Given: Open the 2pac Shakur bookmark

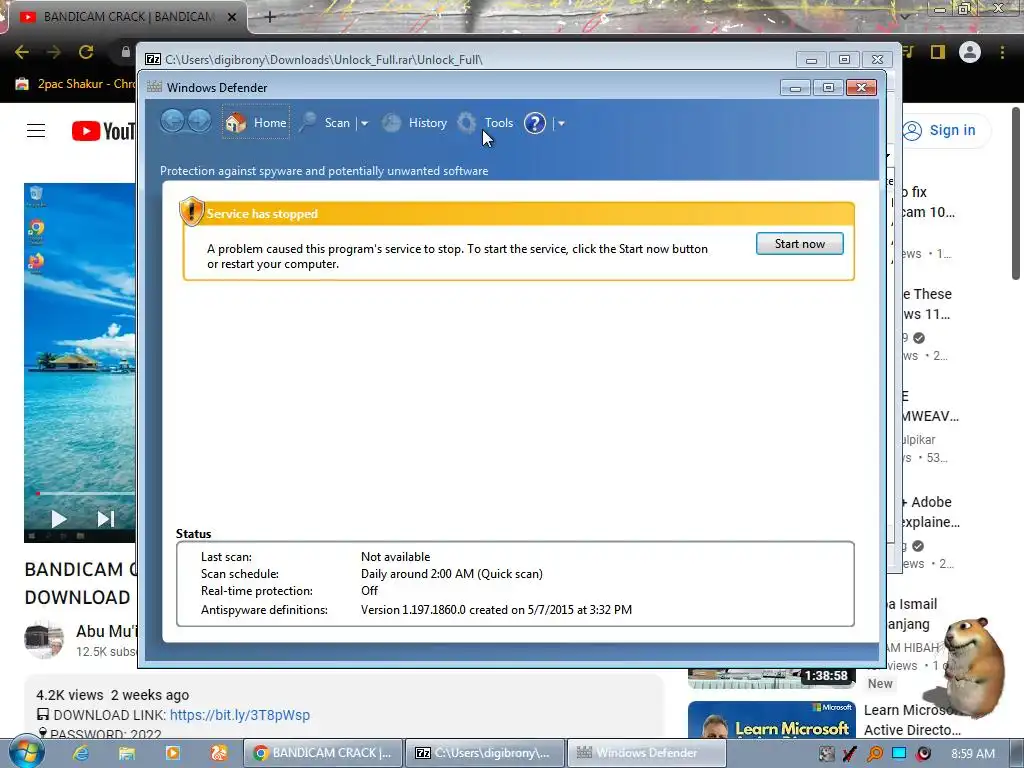Looking at the screenshot, I should (75, 84).
